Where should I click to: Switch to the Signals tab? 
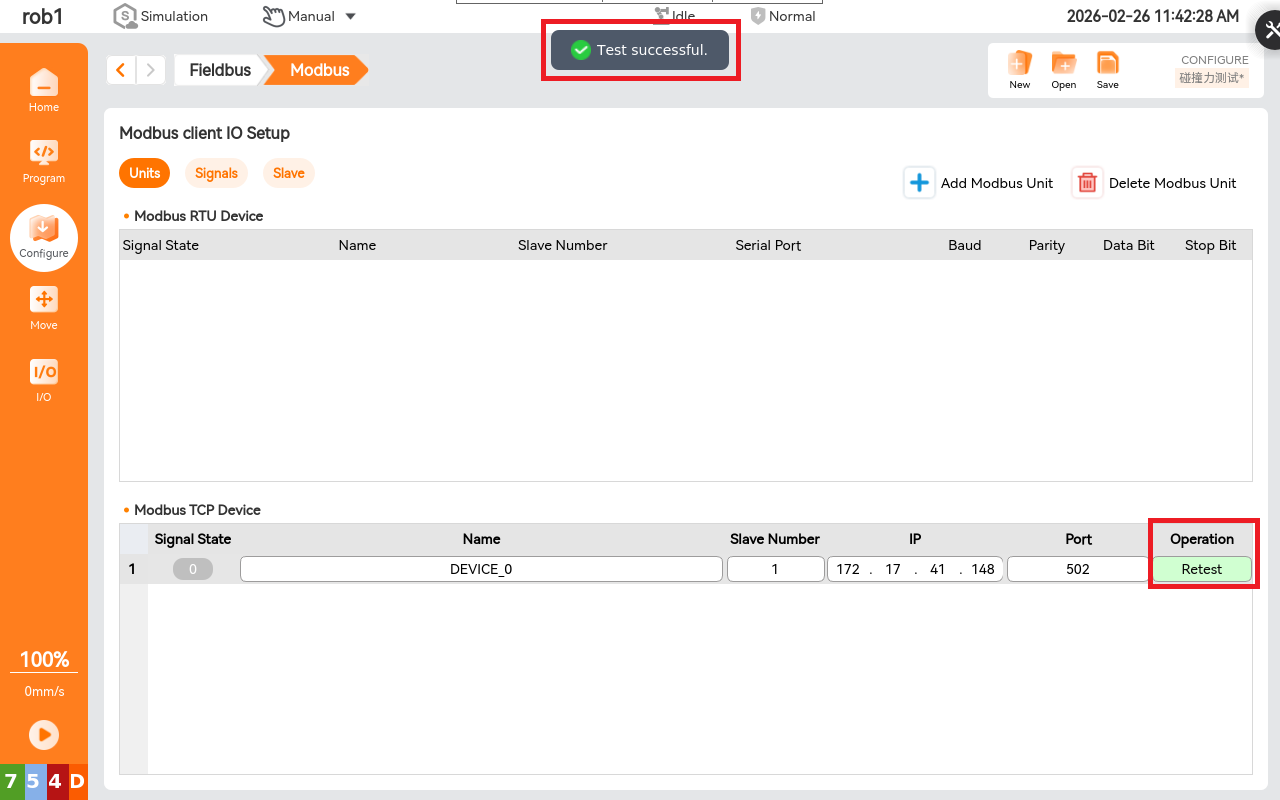(x=216, y=173)
